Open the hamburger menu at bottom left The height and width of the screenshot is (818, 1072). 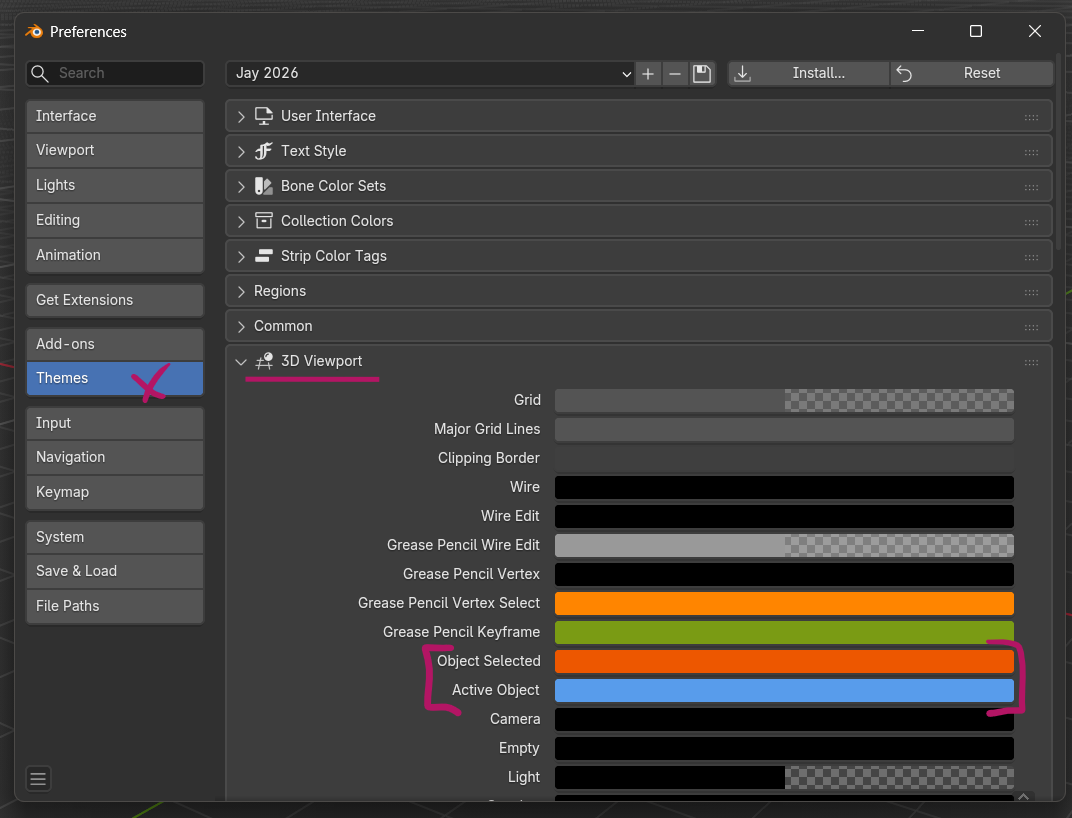pos(38,779)
